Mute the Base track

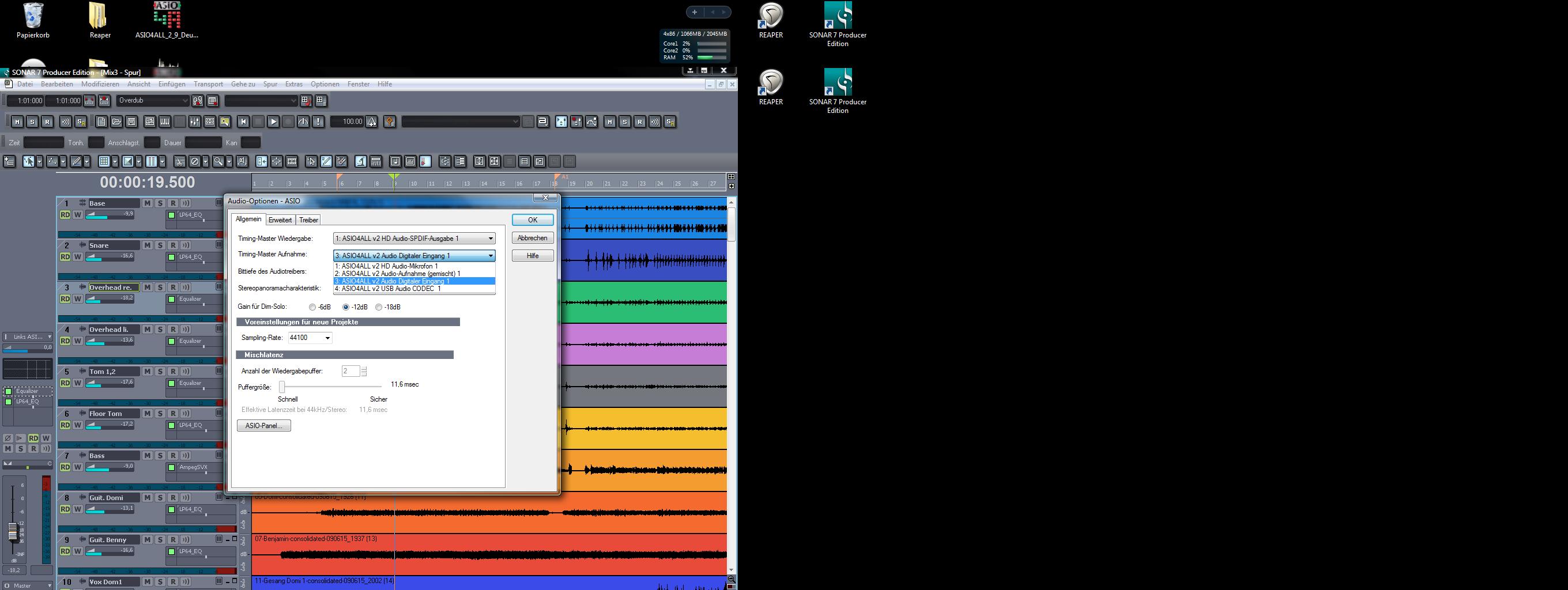[148, 203]
